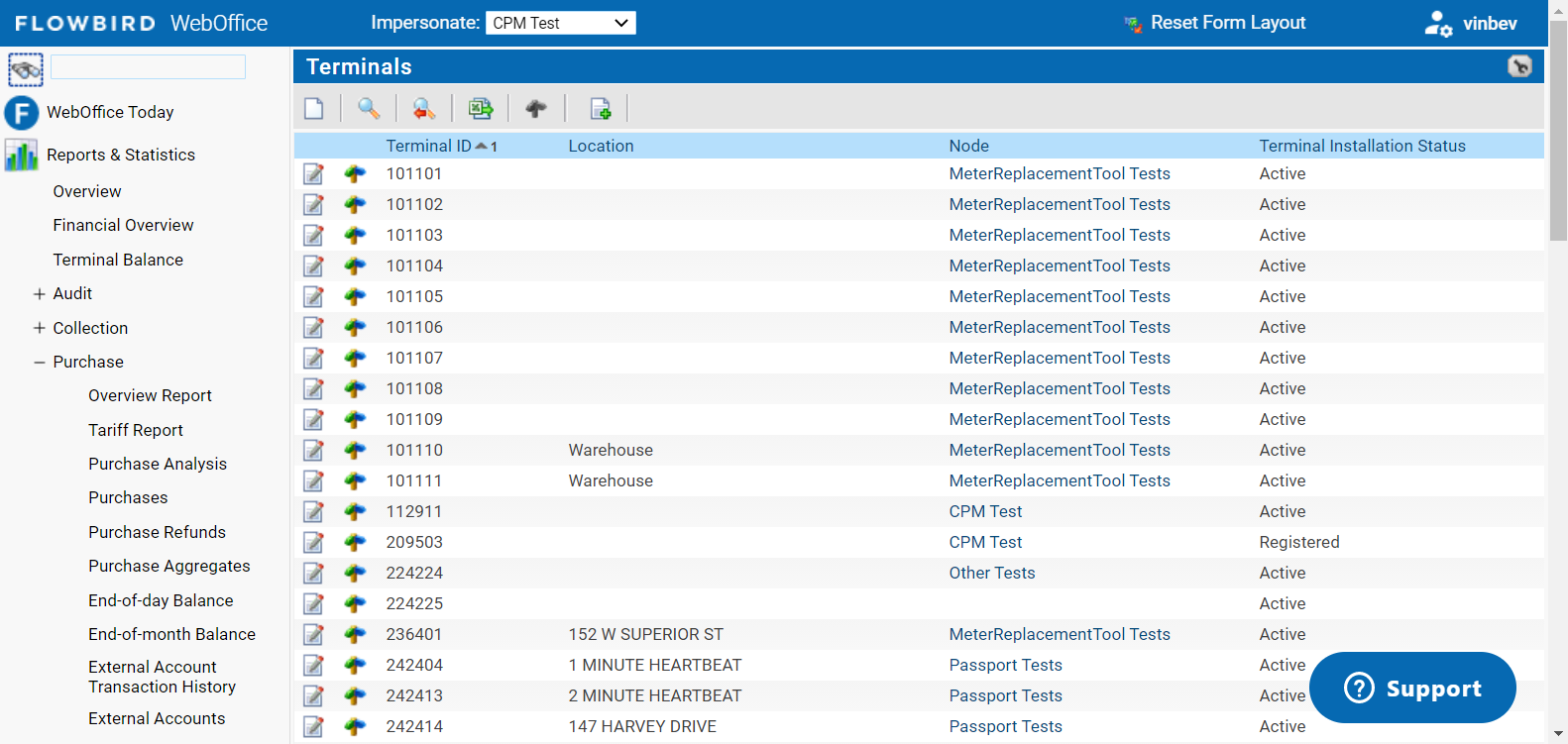Image resolution: width=1568 pixels, height=744 pixels.
Task: Select the 147 HARVEY DRIVE location cell
Action: click(642, 726)
